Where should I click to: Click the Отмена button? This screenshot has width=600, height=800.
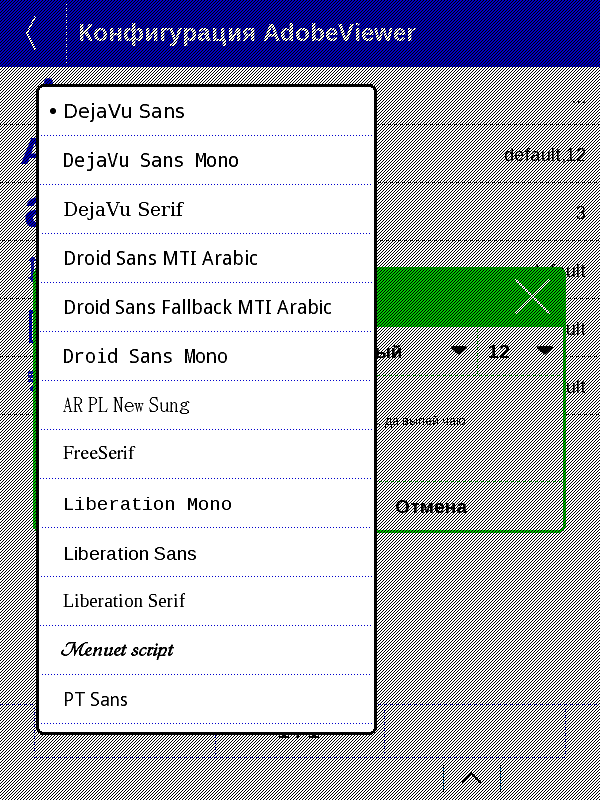(x=431, y=507)
